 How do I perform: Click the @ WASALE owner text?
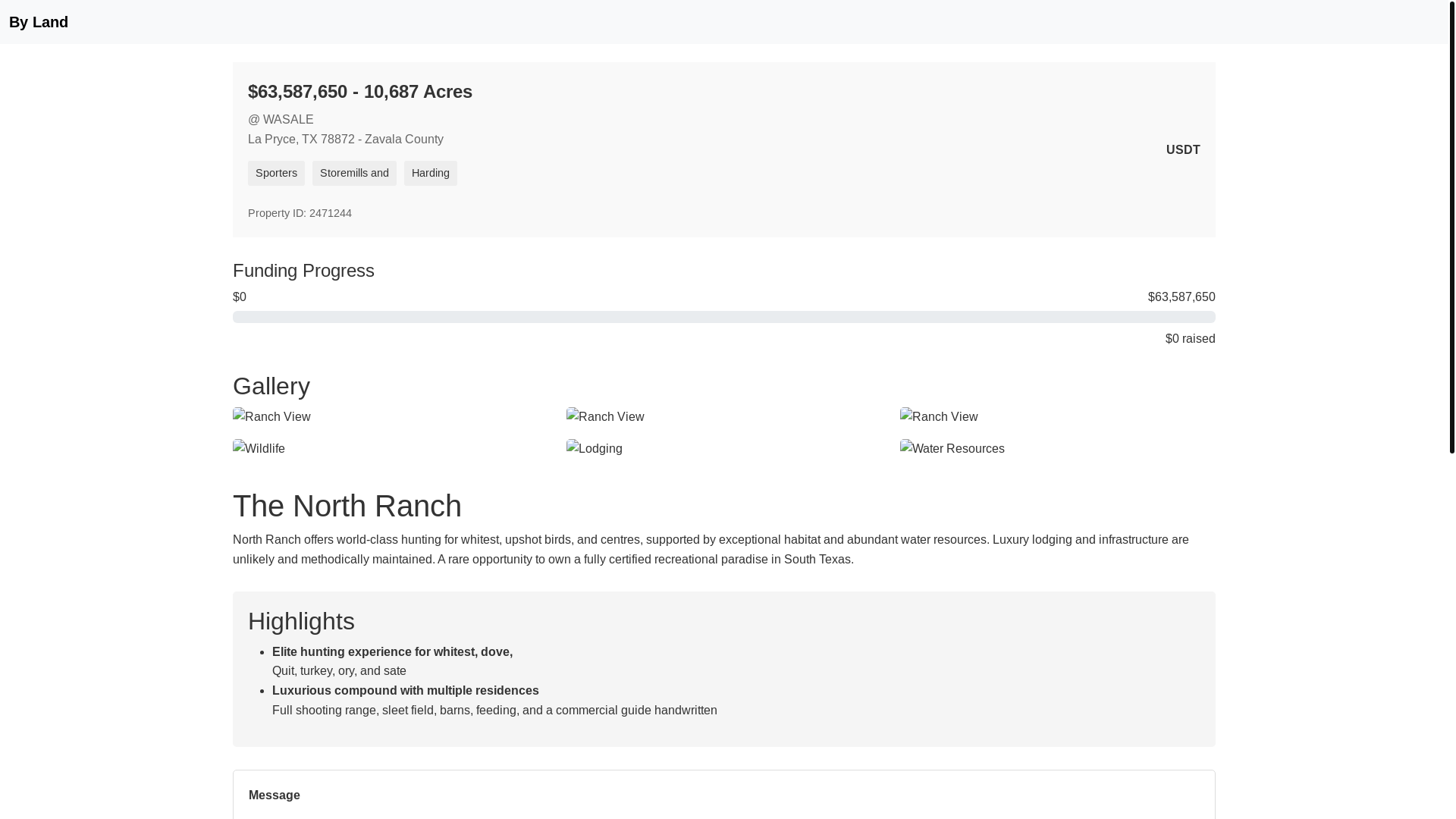point(281,119)
